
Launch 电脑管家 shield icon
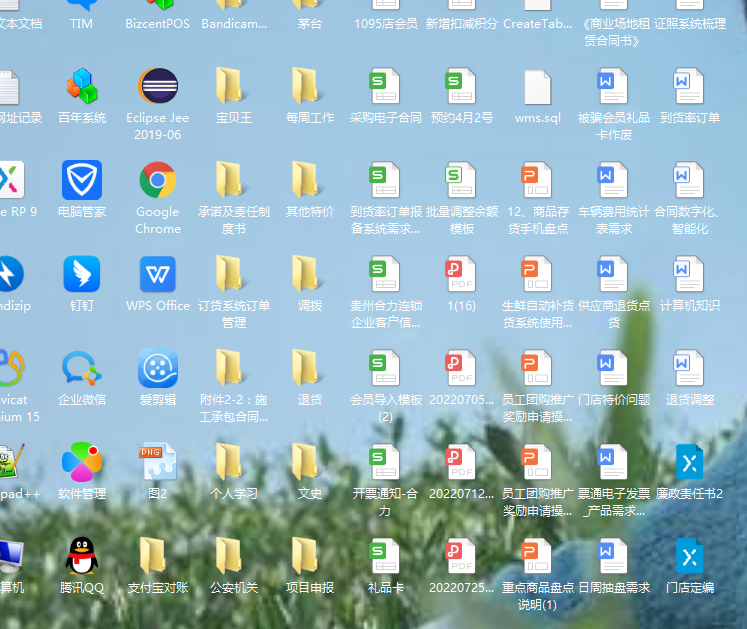(82, 181)
